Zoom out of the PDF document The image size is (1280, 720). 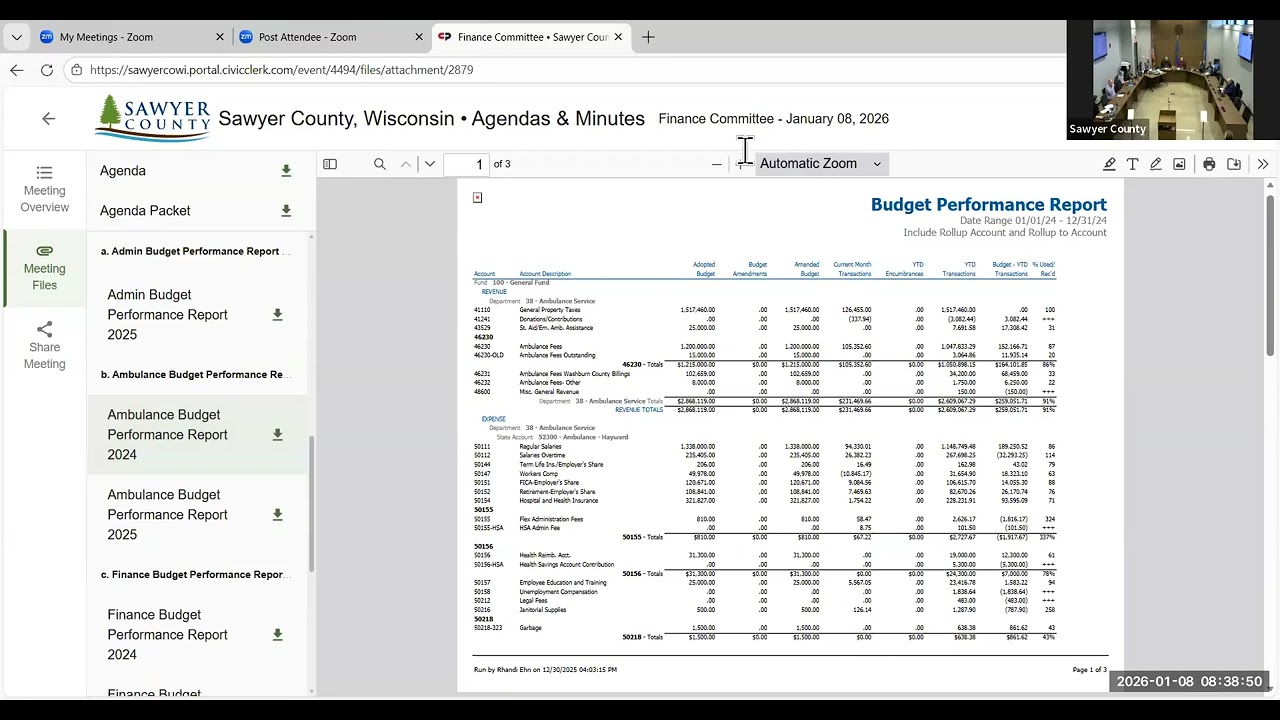(716, 164)
